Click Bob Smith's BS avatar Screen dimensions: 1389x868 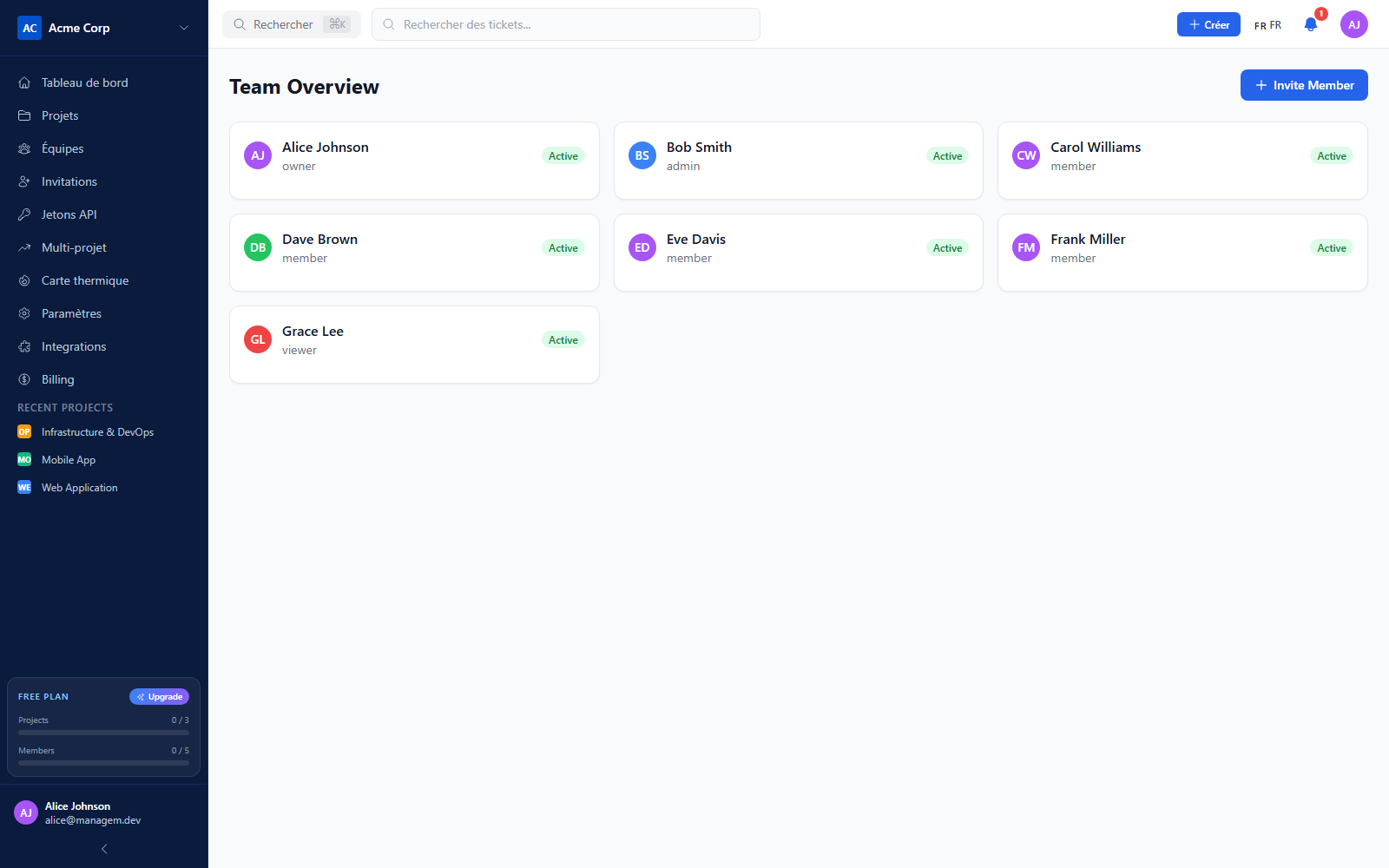click(x=642, y=155)
